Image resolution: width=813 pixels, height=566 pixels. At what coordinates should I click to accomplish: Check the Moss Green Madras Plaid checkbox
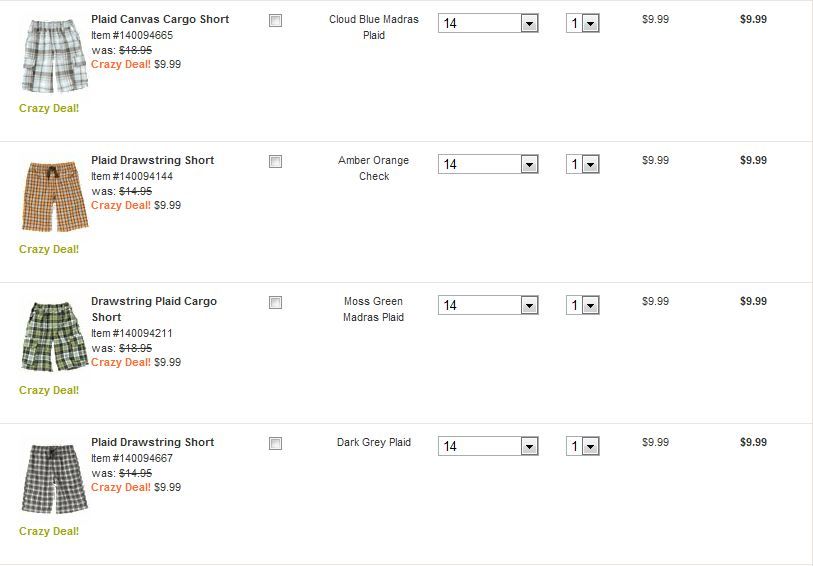tap(276, 303)
